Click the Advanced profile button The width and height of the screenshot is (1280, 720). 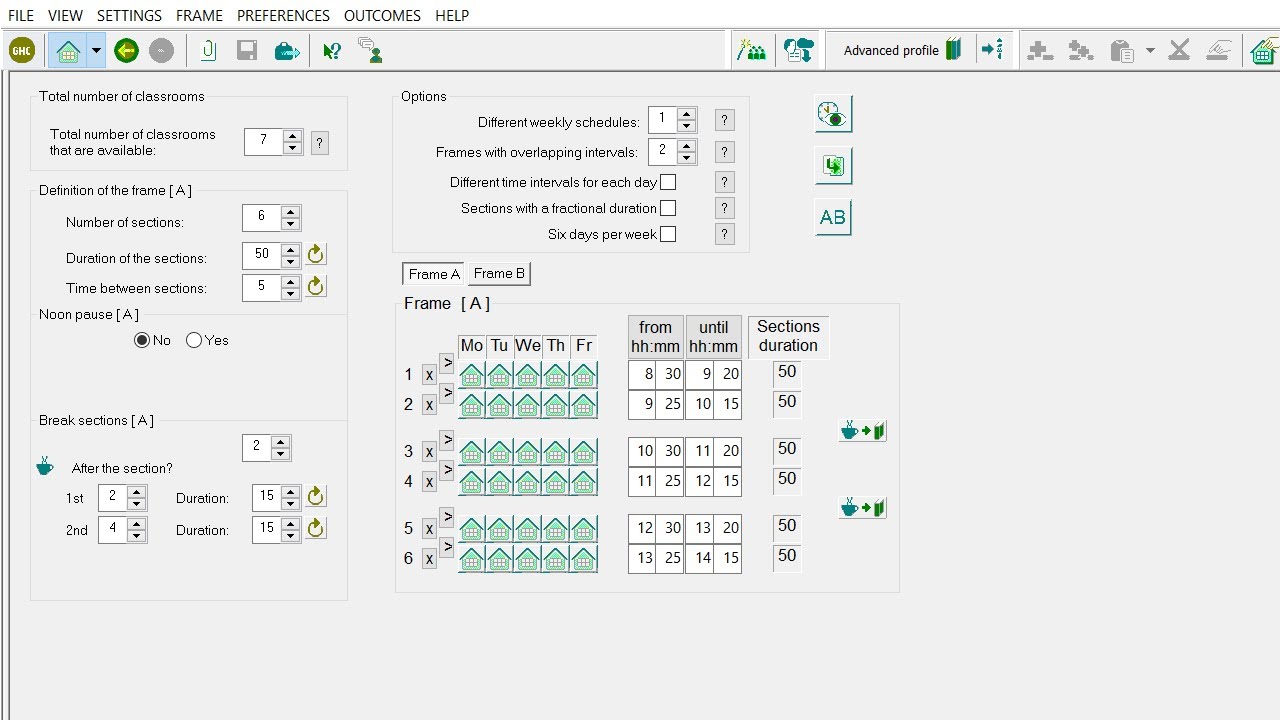[x=902, y=50]
